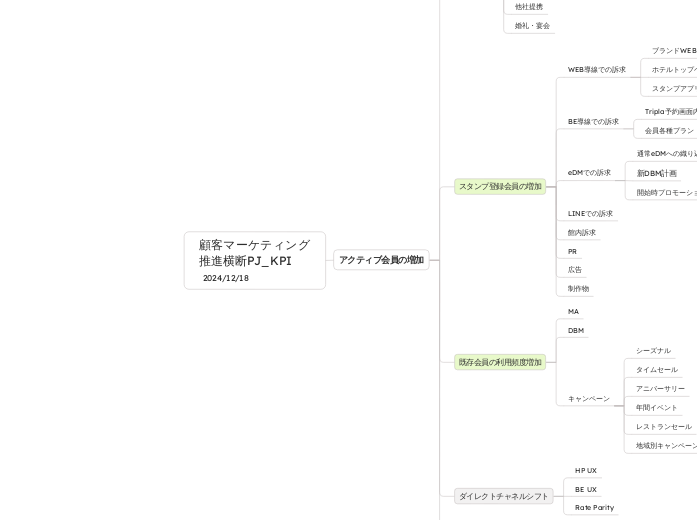Select the eDMでの訴求 subtopic
Viewport: 697px width, 520px height.
tap(589, 172)
